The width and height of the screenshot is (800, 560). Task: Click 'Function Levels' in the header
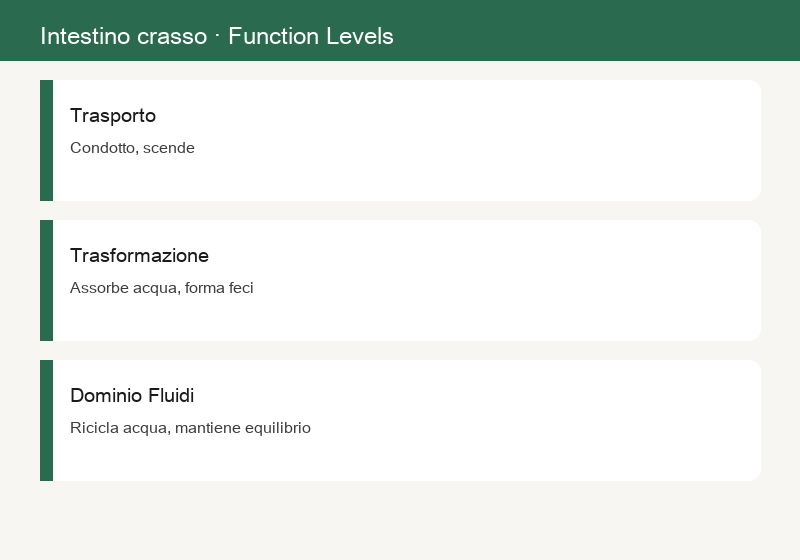(x=311, y=36)
